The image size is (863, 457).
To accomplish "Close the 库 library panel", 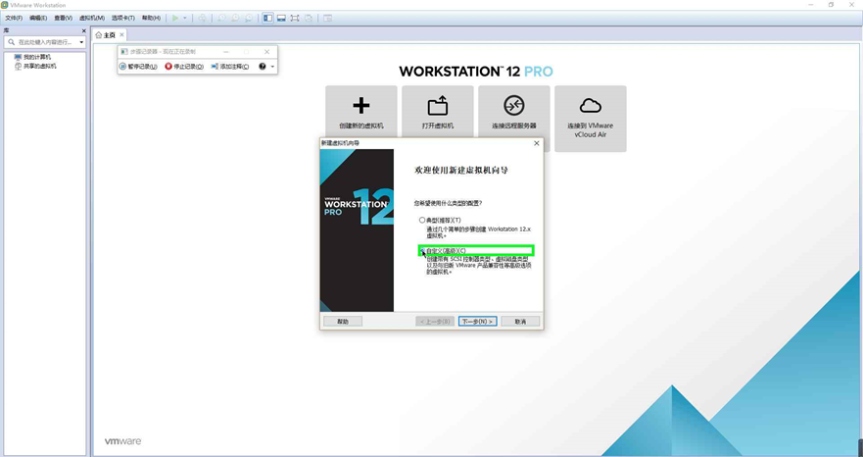I will 84,31.
